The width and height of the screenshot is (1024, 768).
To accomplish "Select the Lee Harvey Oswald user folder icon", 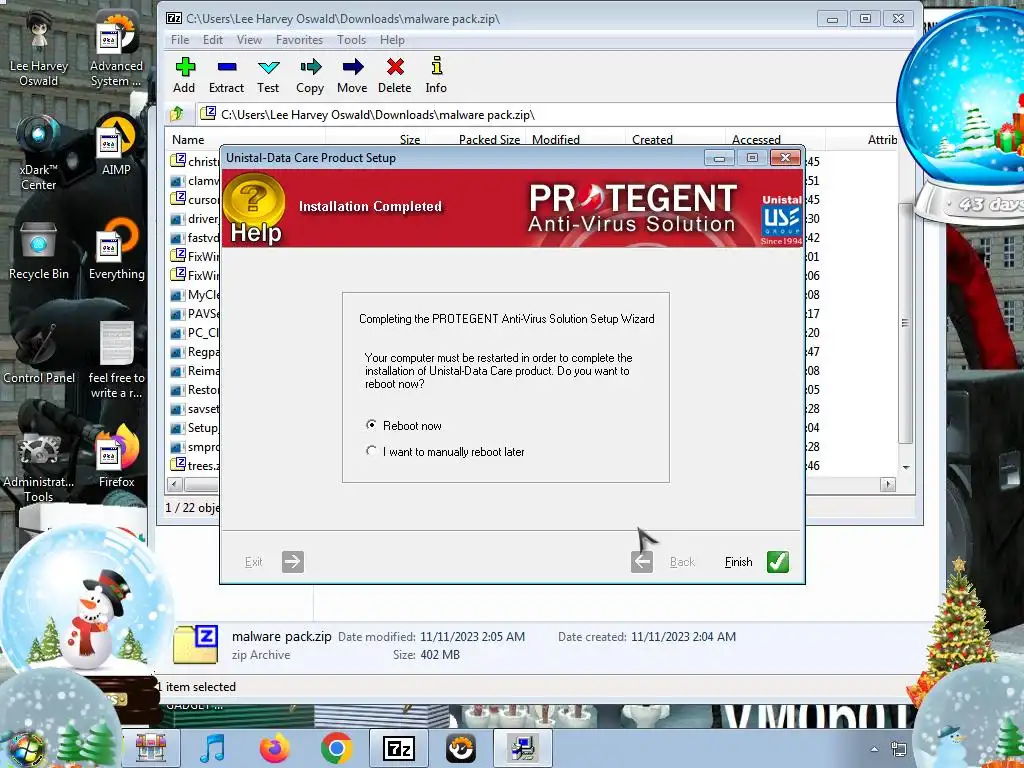I will [x=39, y=49].
